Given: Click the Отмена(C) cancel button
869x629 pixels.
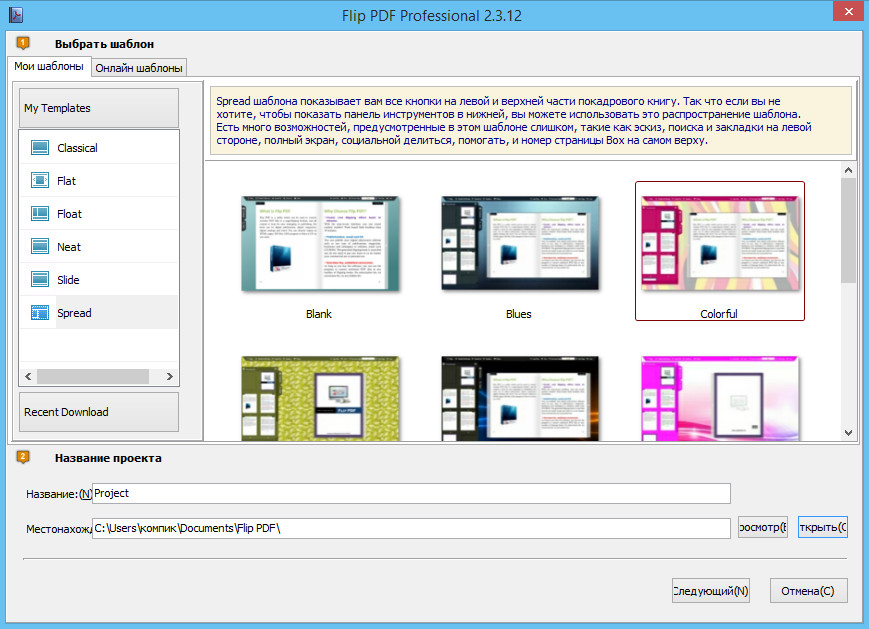Looking at the screenshot, I should click(x=808, y=591).
